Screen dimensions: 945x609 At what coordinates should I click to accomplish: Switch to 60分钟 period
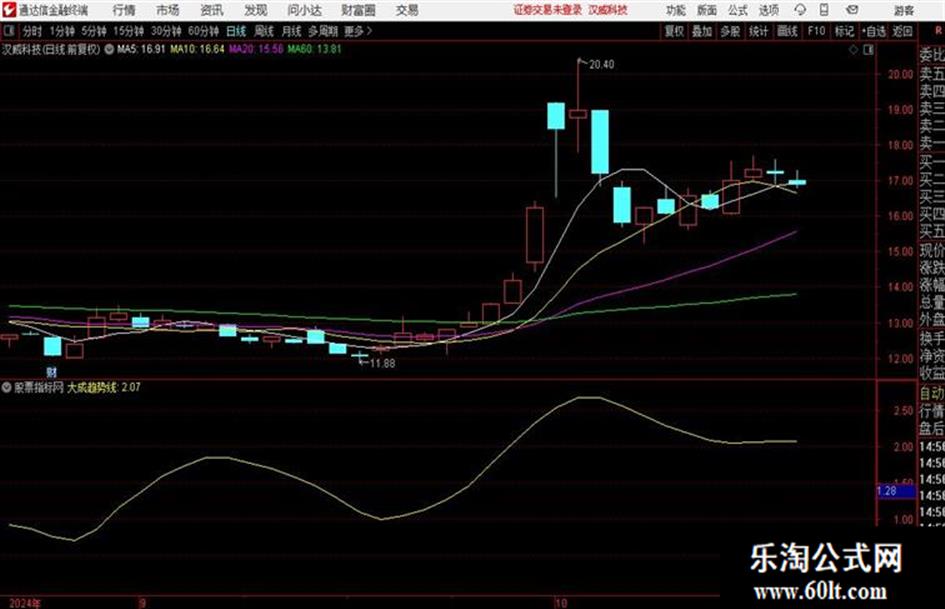coord(203,31)
